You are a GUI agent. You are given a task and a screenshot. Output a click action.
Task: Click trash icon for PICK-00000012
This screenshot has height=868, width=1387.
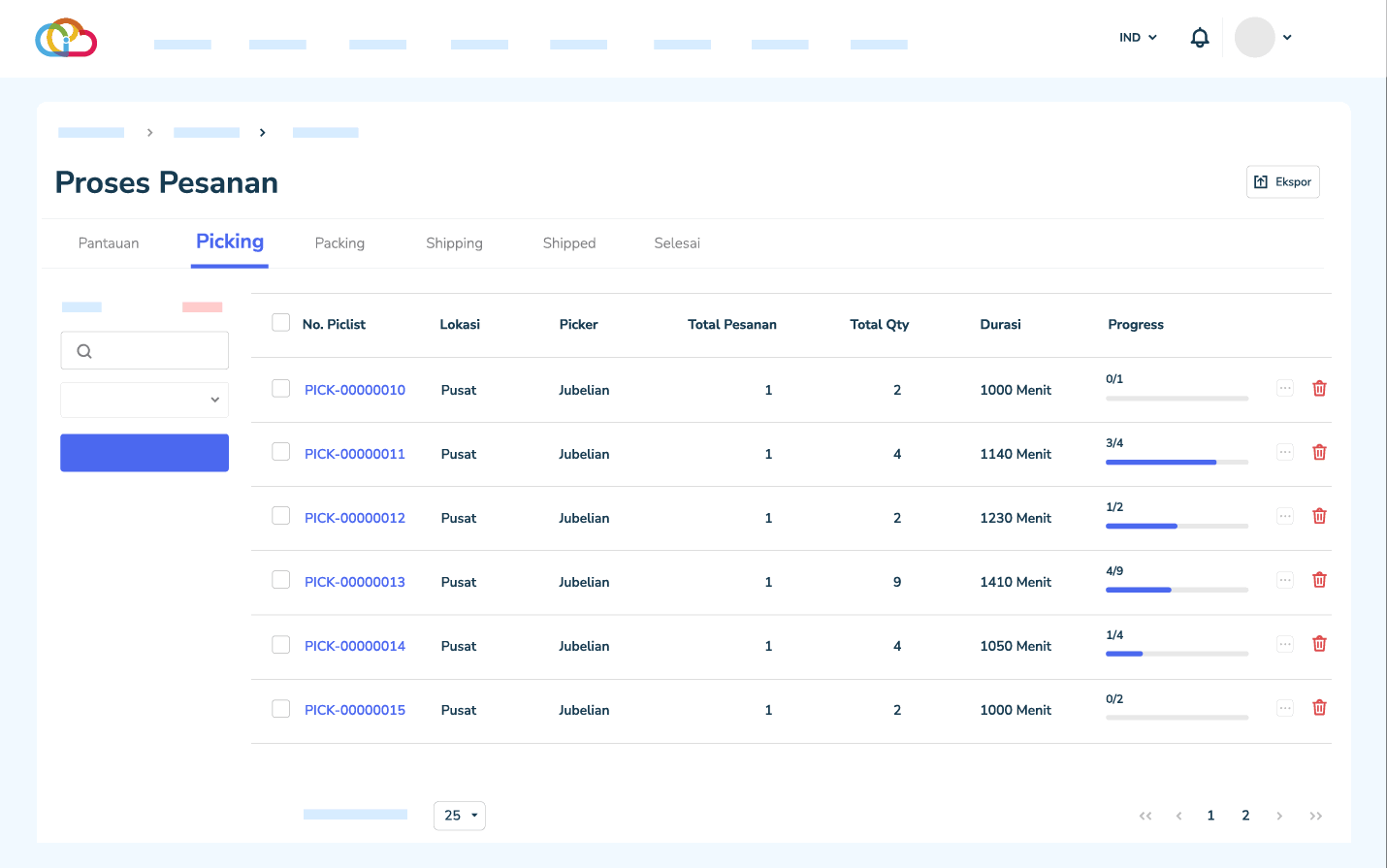tap(1319, 517)
